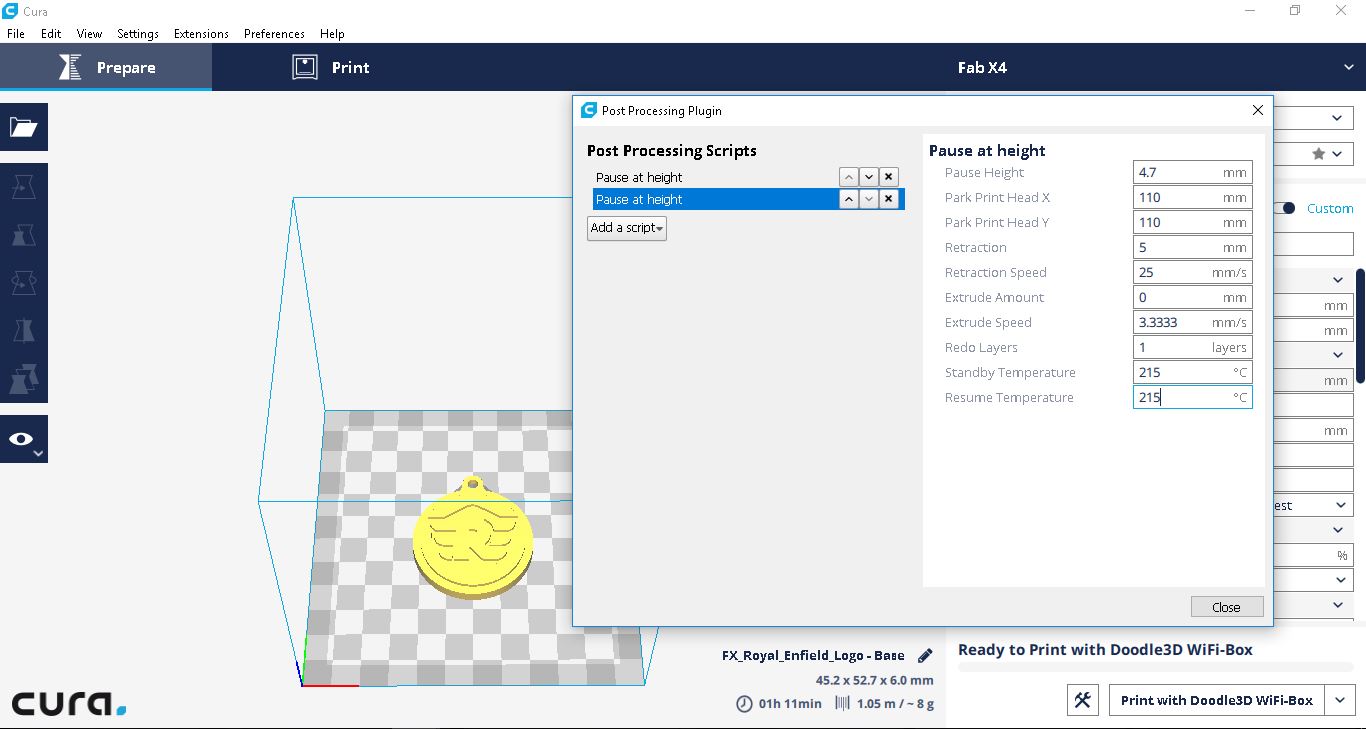Select the Move tool in the left toolbar
The image size is (1366, 729).
coord(23,187)
